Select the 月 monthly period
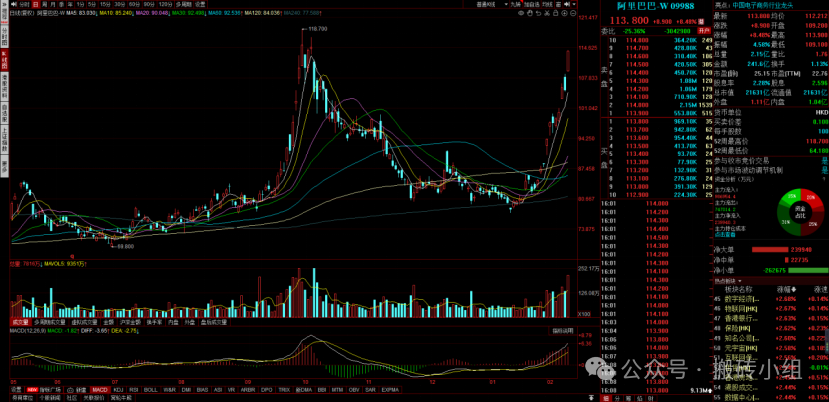 click(x=52, y=4)
